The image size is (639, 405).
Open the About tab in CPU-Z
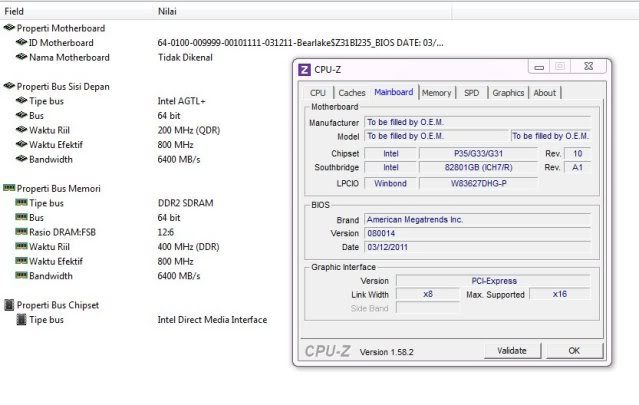pos(544,93)
